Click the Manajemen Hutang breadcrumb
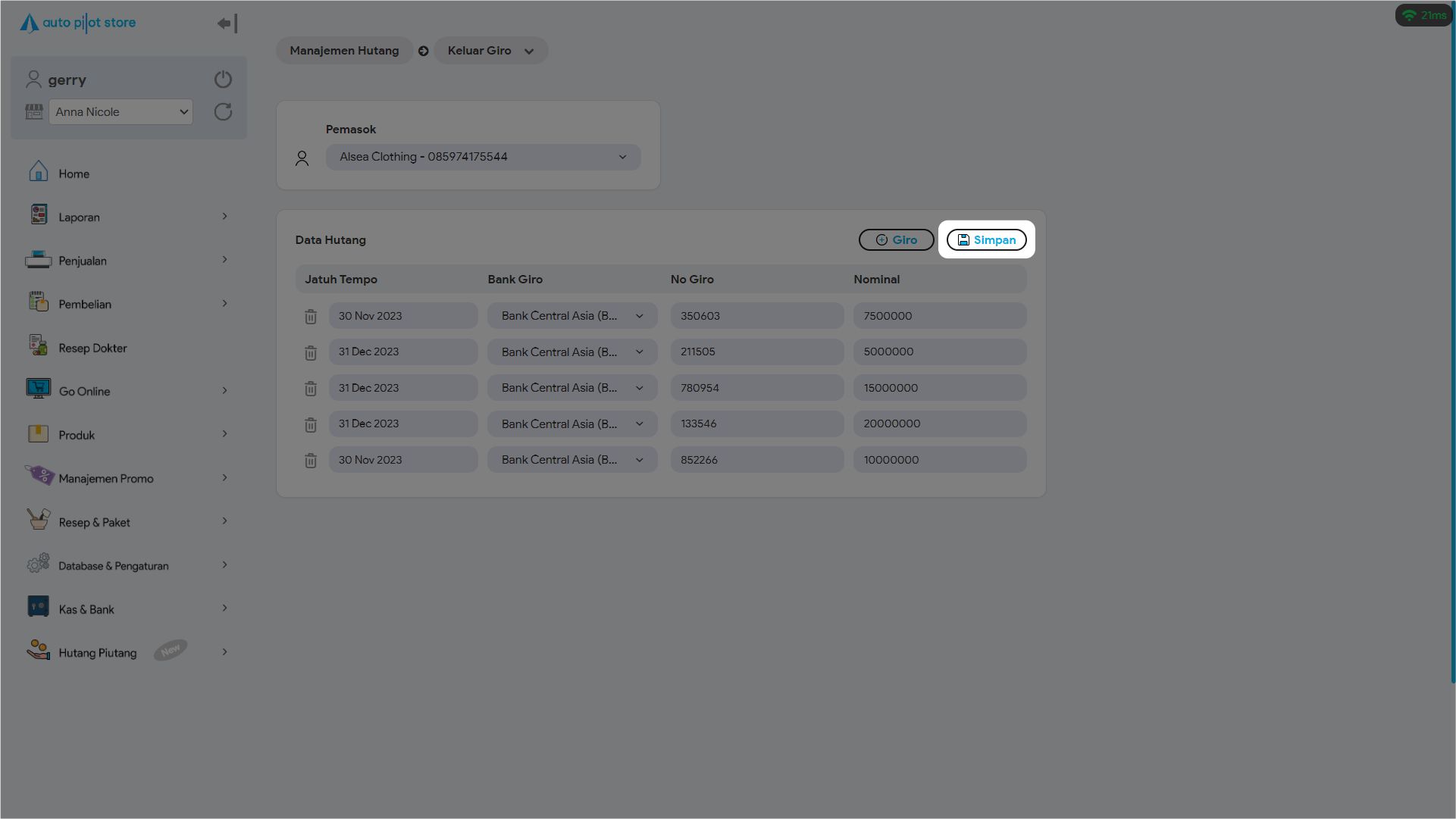This screenshot has width=1456, height=819. (344, 51)
